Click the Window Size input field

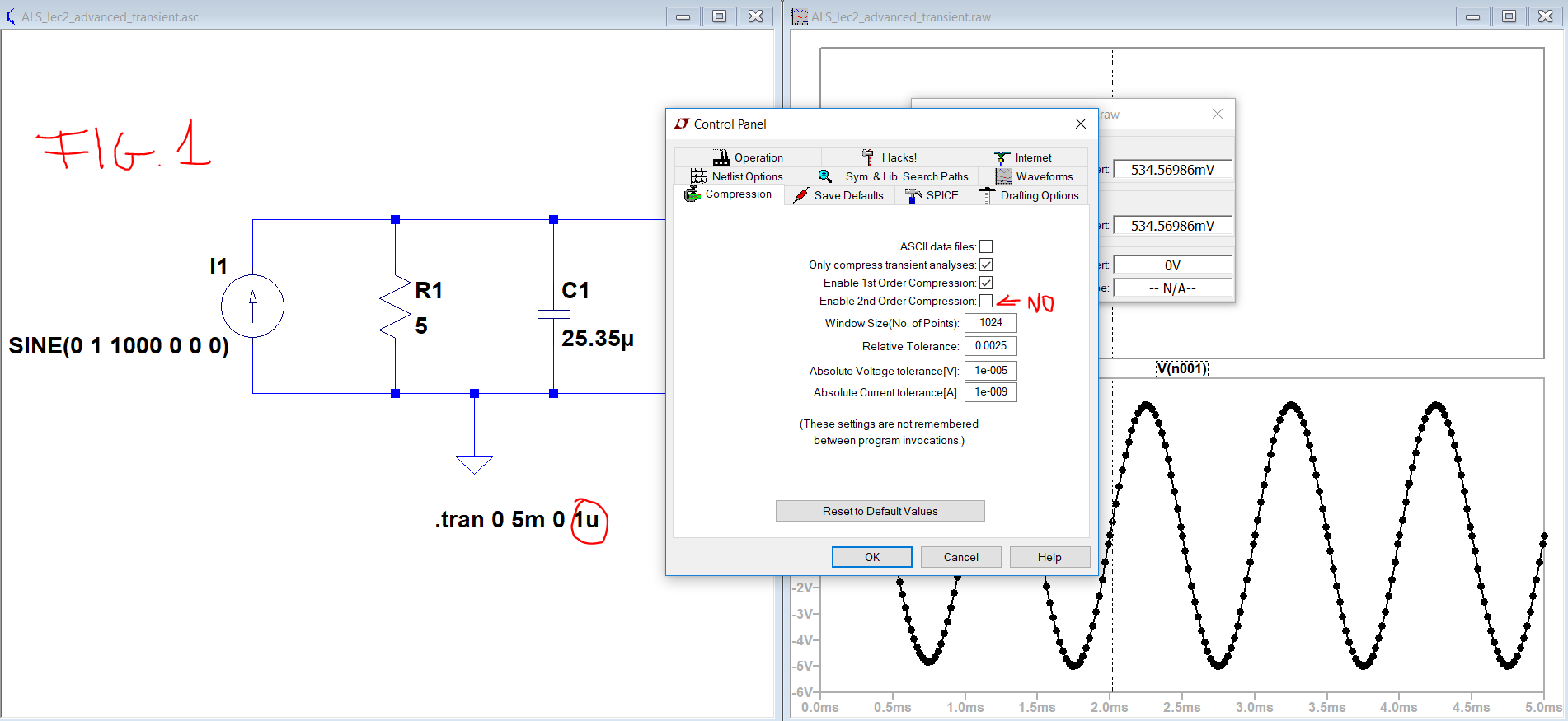click(x=991, y=323)
